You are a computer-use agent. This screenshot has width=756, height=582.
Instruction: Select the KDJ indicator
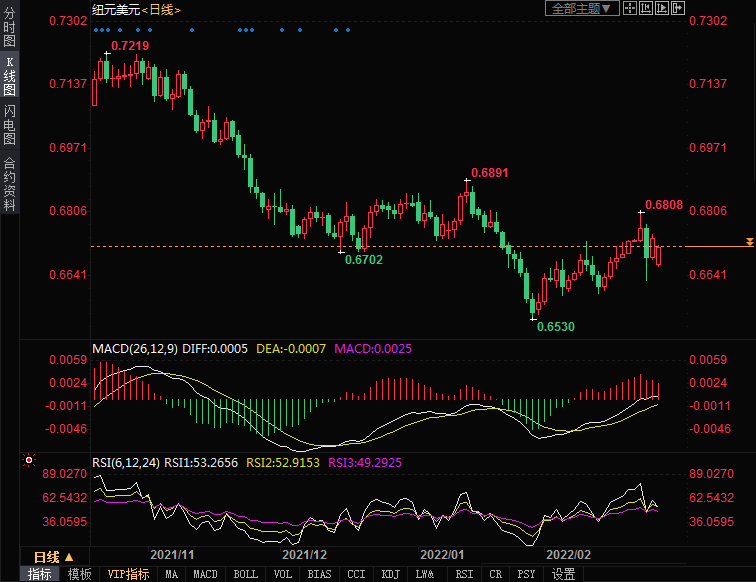[x=390, y=574]
